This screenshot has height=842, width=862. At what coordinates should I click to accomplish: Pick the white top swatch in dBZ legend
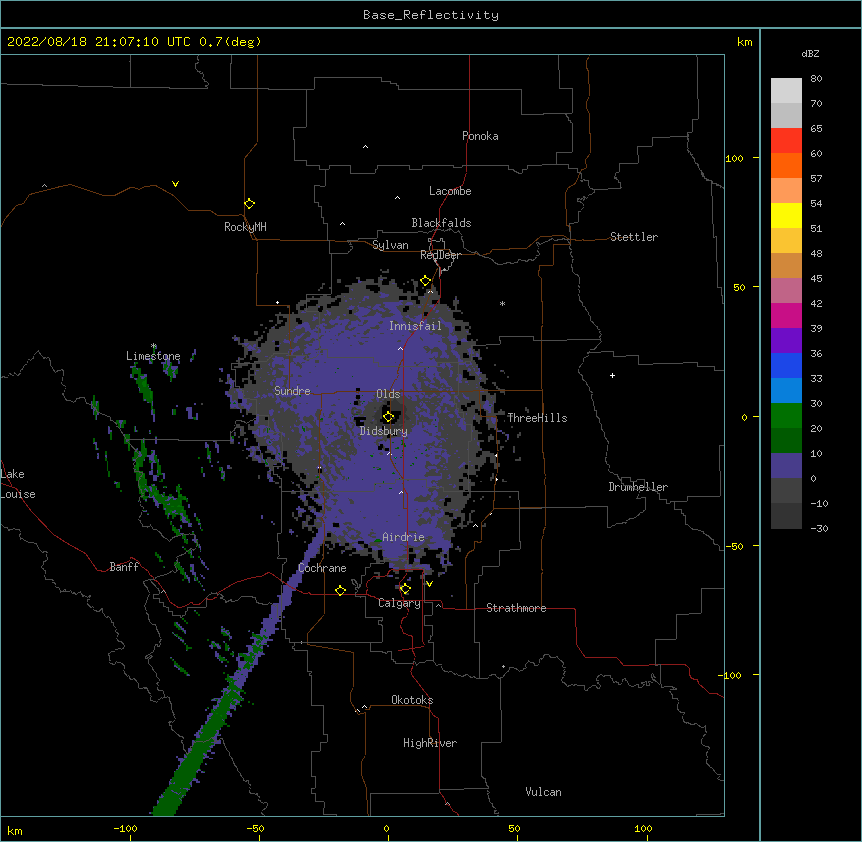786,90
